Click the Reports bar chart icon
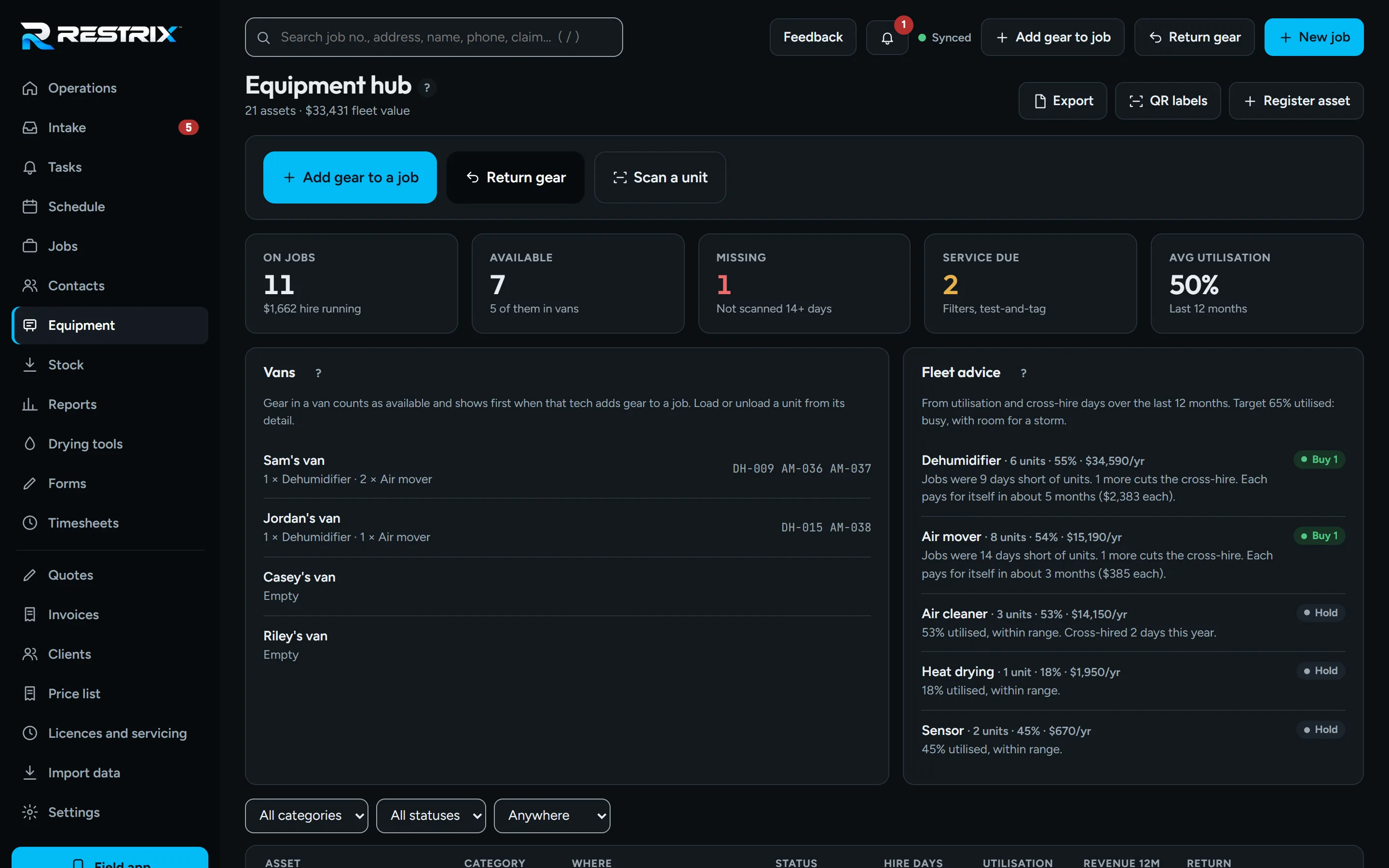This screenshot has width=1389, height=868. point(30,404)
